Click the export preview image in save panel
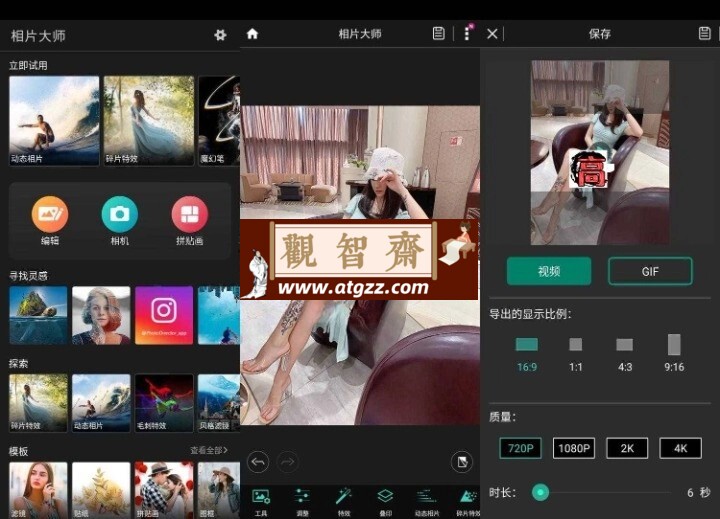The height and width of the screenshot is (519, 720). pos(600,152)
